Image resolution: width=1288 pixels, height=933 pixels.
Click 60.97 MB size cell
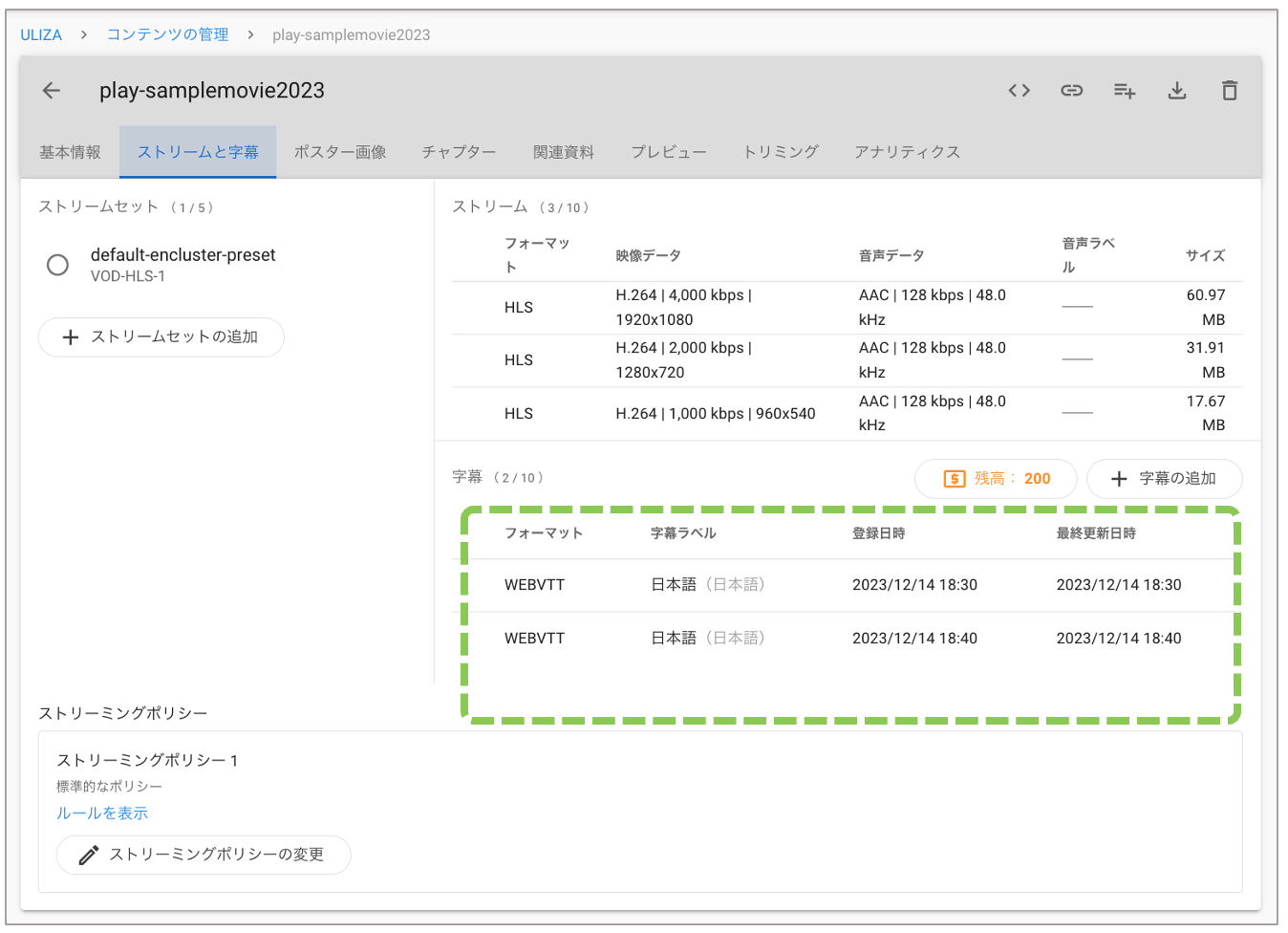[1206, 308]
